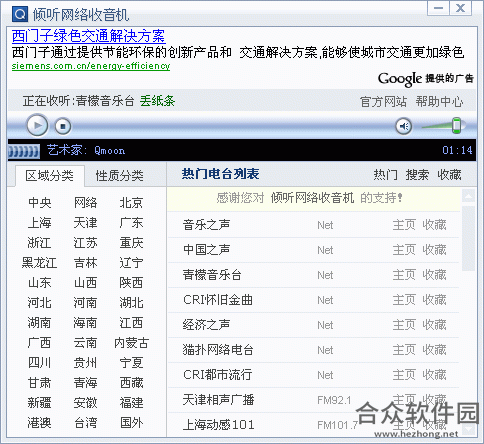Screen dimensions: 484x444
Task: Select 国外 region
Action: pyautogui.click(x=131, y=423)
